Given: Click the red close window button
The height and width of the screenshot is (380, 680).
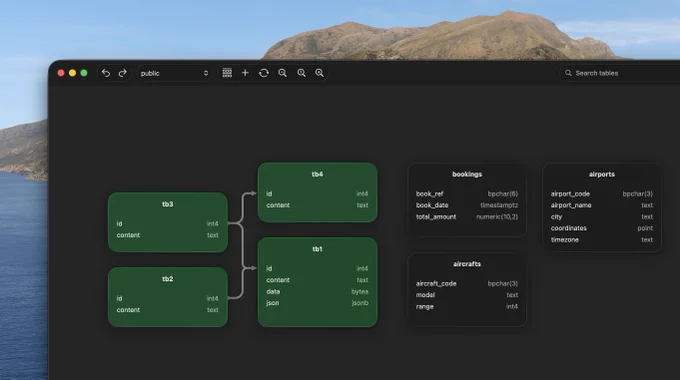Looking at the screenshot, I should click(61, 73).
